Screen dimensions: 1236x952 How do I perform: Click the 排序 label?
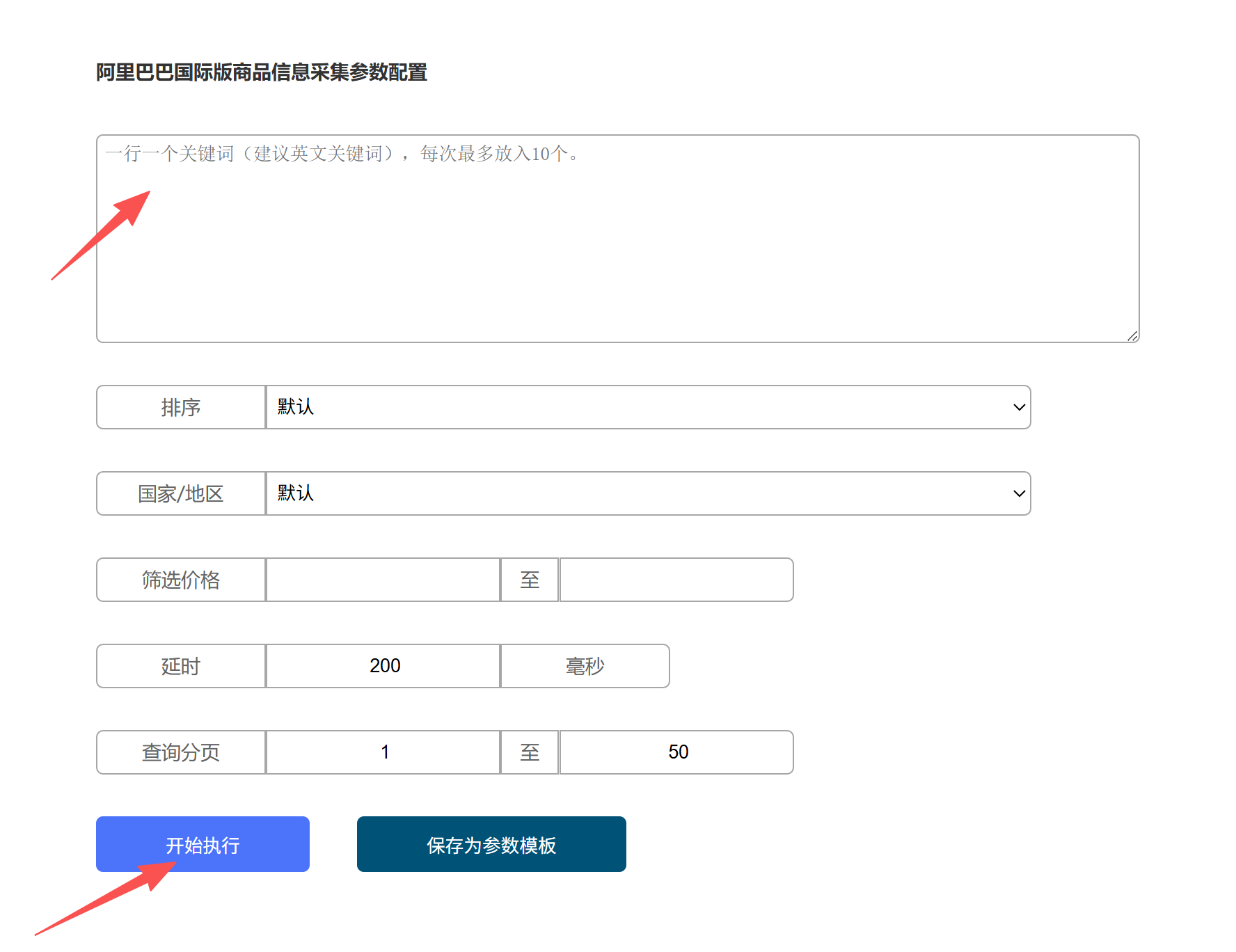(181, 407)
